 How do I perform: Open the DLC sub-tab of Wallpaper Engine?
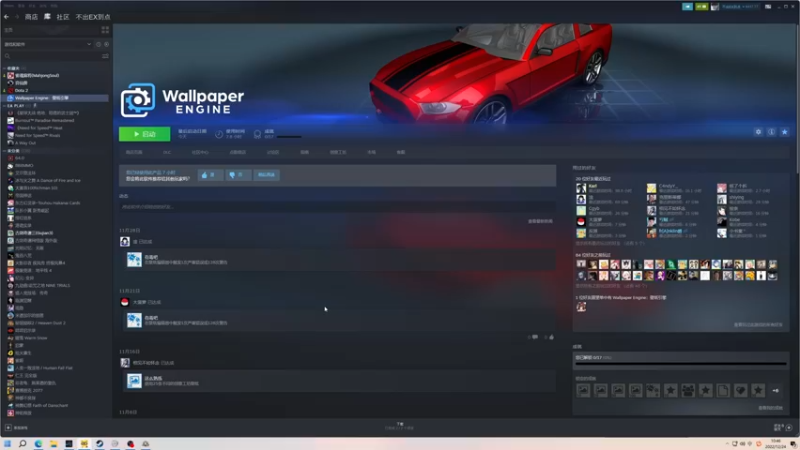(x=167, y=152)
